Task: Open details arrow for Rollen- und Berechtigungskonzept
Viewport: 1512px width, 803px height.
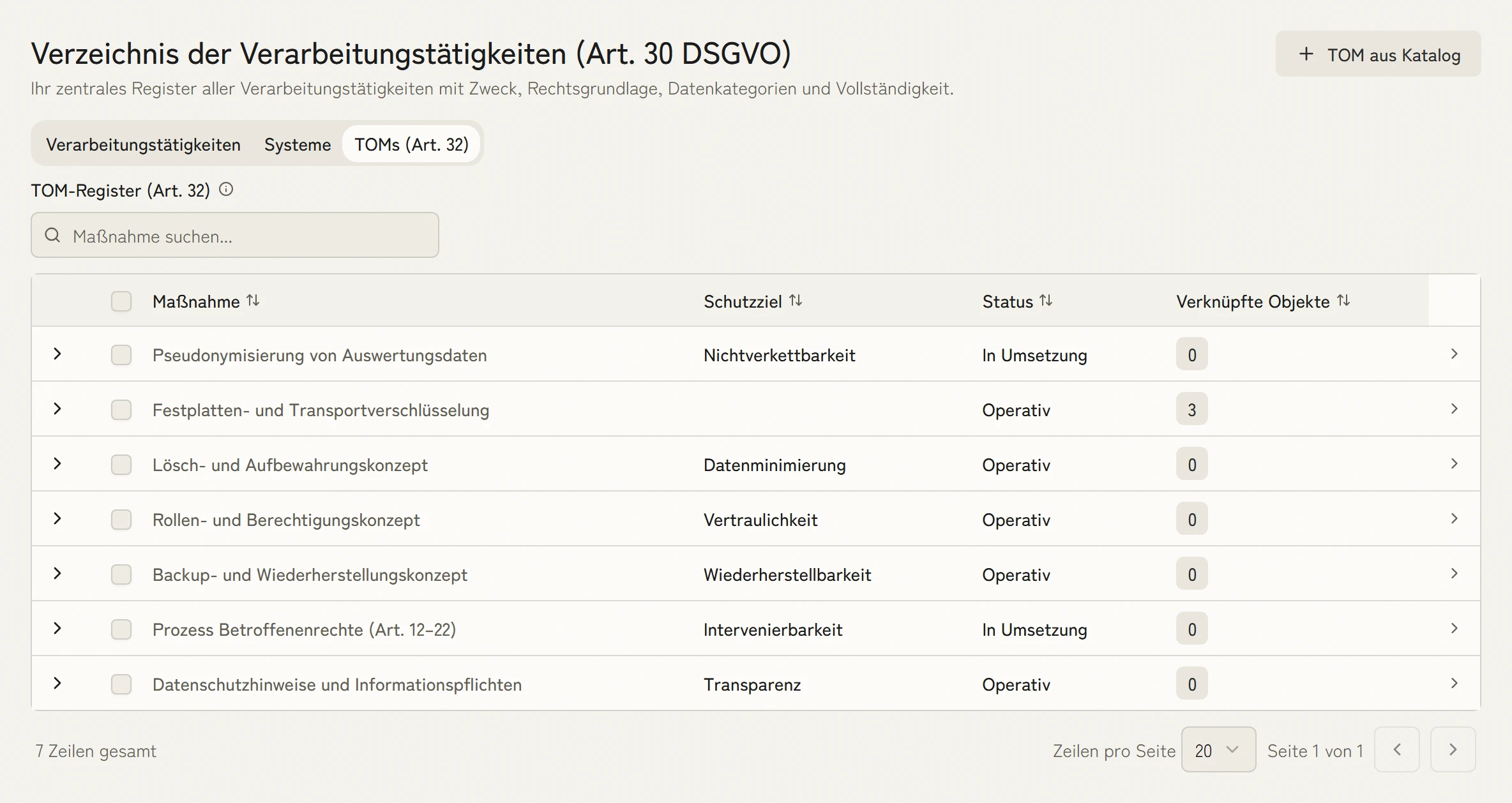Action: click(1455, 519)
